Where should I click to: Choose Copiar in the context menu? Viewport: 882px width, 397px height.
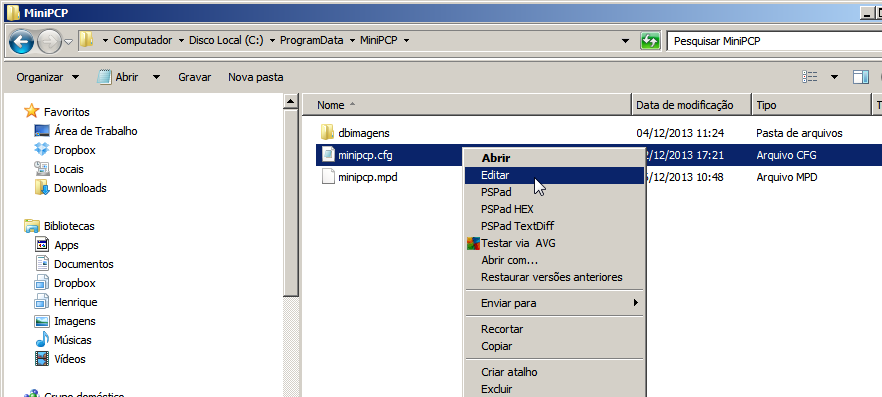(554, 346)
